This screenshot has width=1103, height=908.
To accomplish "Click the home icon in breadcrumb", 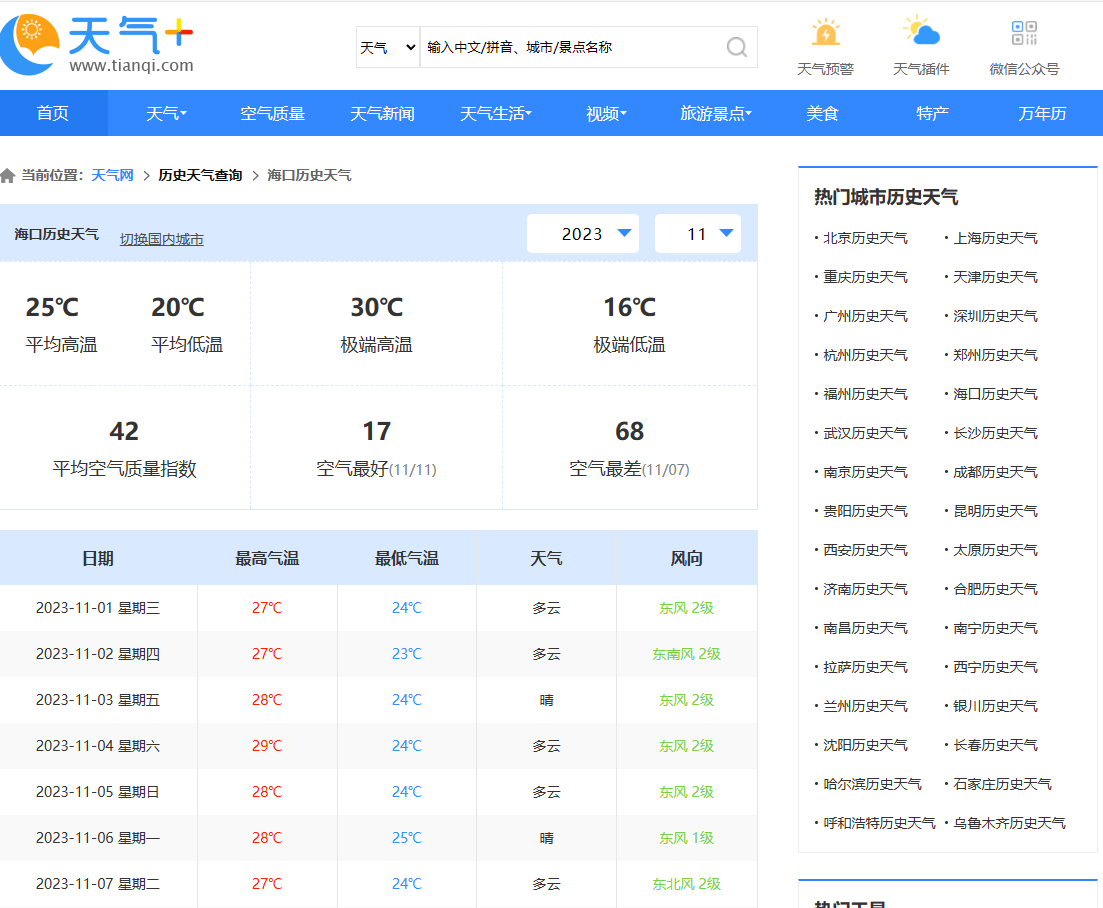I will [8, 175].
